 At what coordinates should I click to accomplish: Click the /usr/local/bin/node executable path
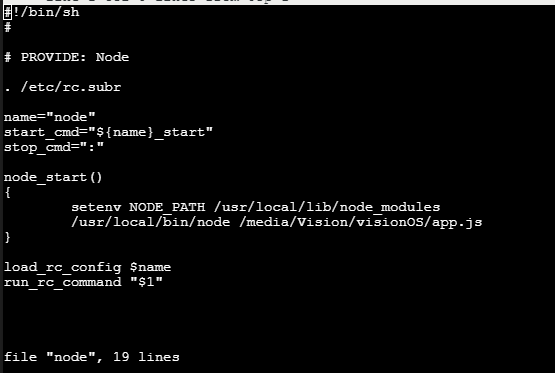(150, 222)
